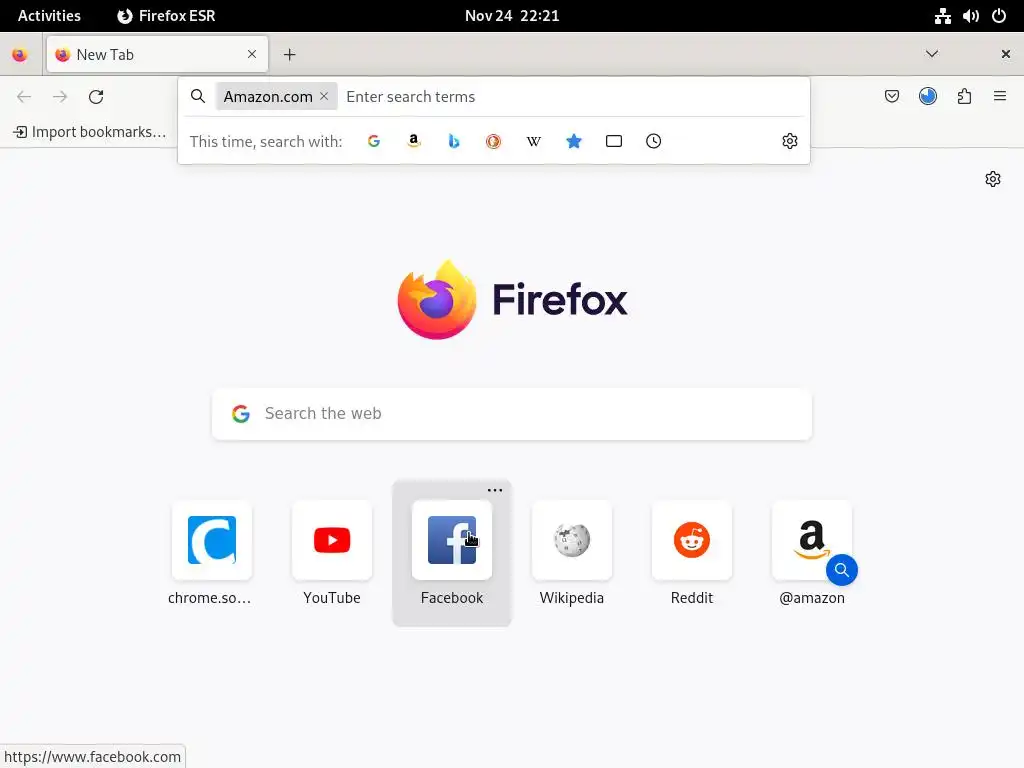The image size is (1024, 768).
Task: Open the application hamburger menu
Action: pos(1000,97)
